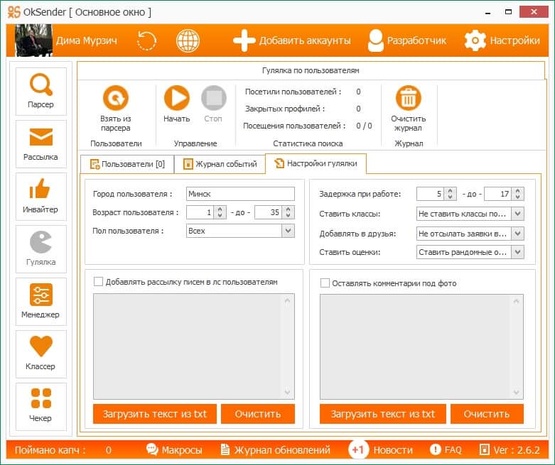Click Посетили пользователей statistic label
This screenshot has height=465, width=555.
point(293,92)
